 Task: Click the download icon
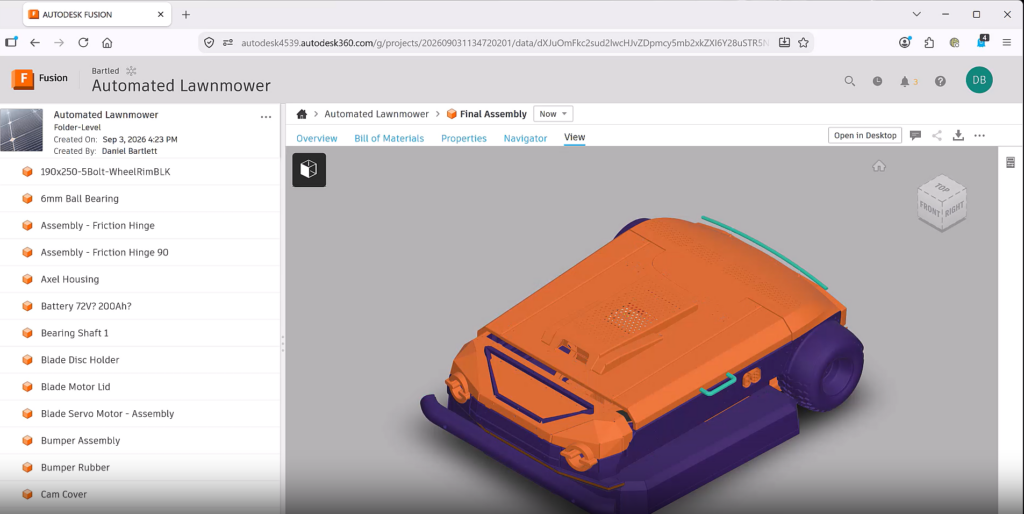(x=958, y=135)
